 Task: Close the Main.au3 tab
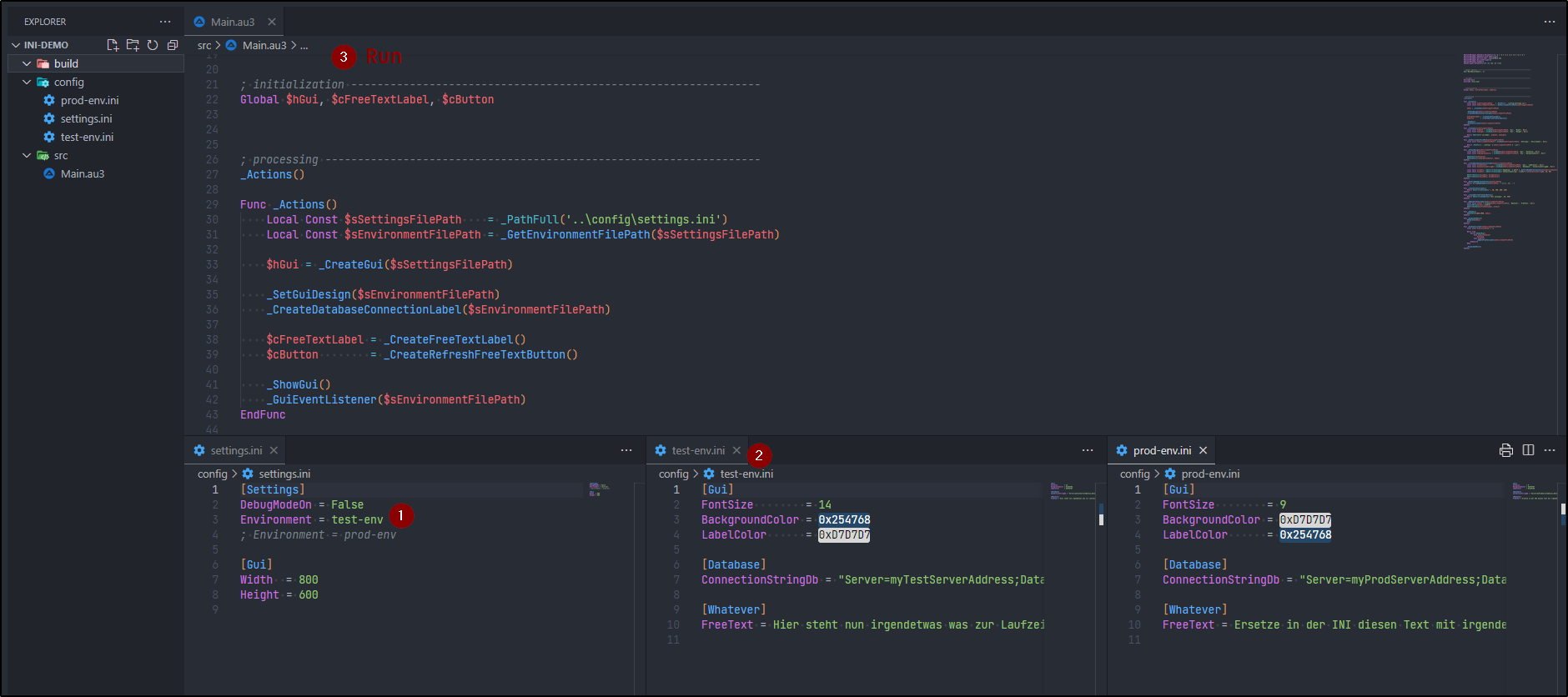pyautogui.click(x=272, y=22)
